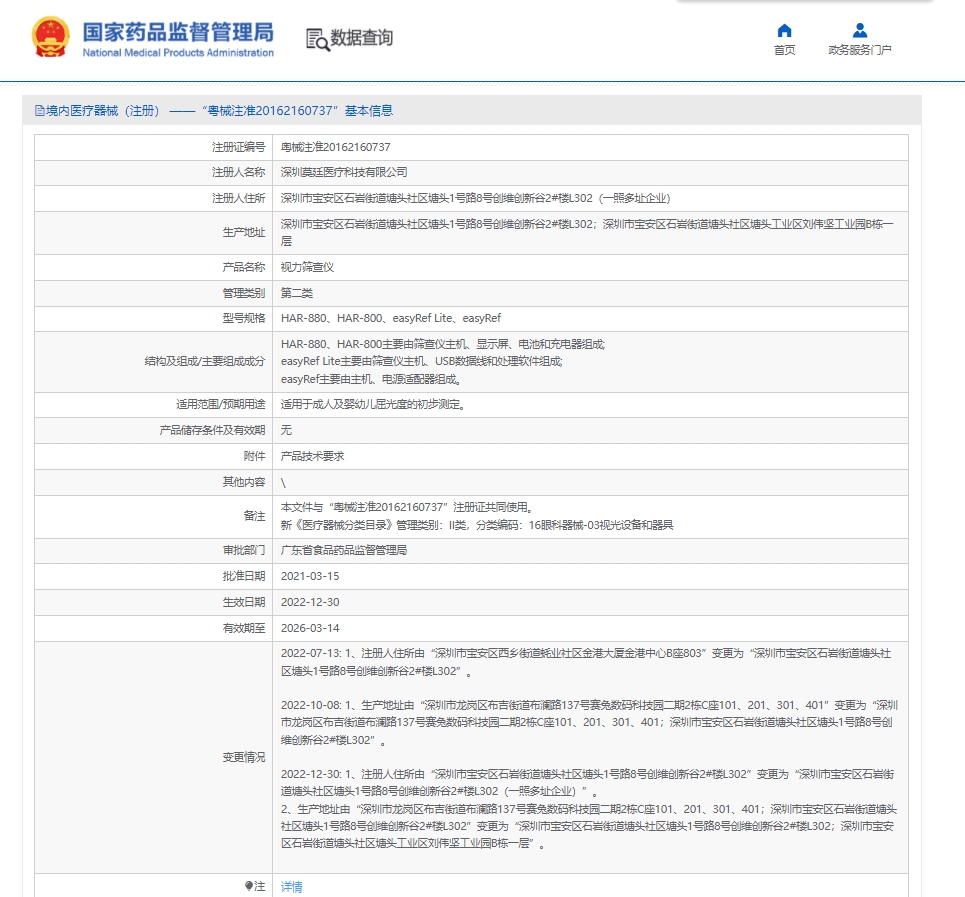965x897 pixels.
Task: Click approving dept 广东省食品药品监督管理局
Action: [x=344, y=550]
